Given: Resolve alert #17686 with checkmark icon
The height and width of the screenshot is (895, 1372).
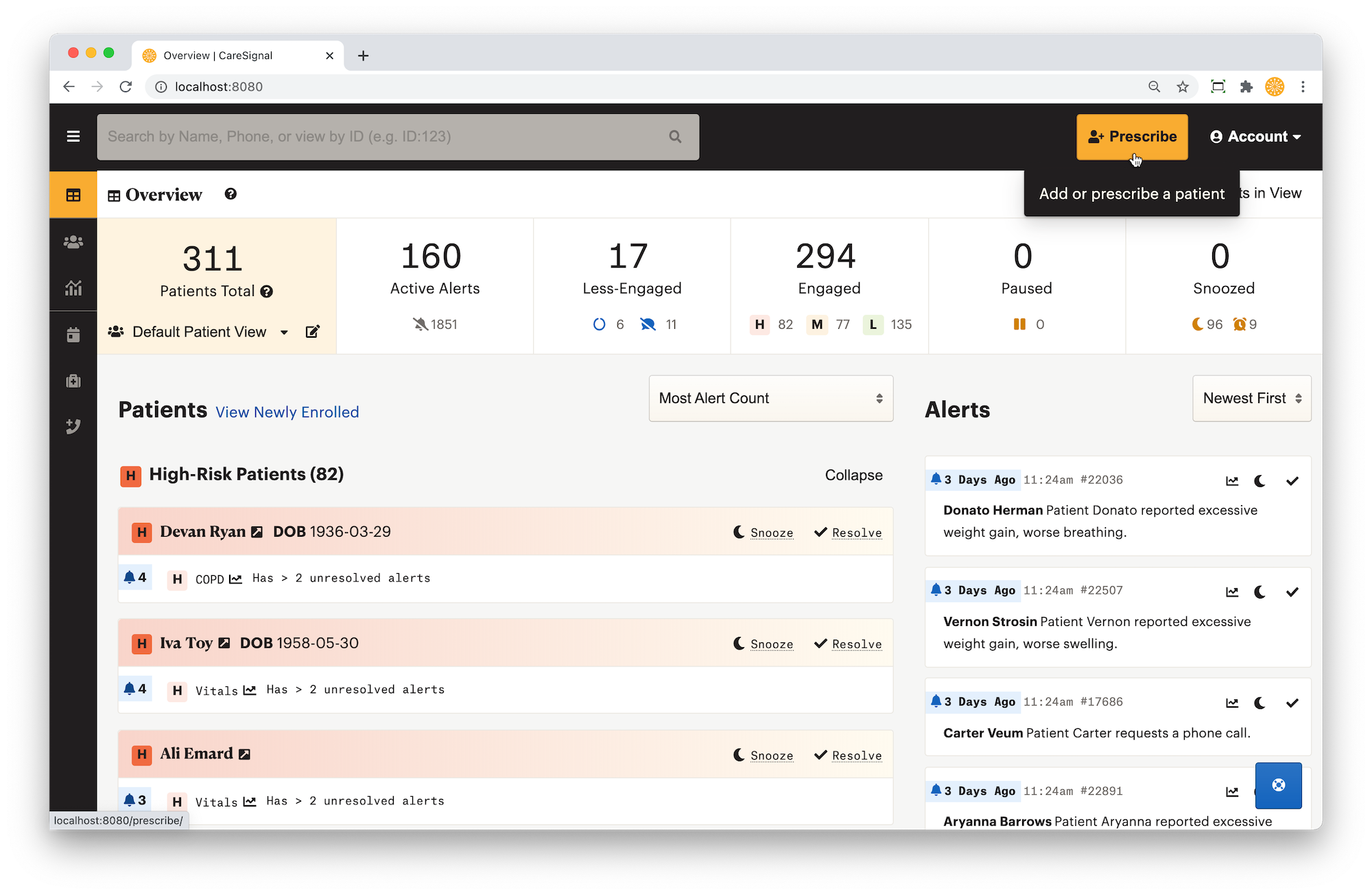Looking at the screenshot, I should tap(1292, 703).
